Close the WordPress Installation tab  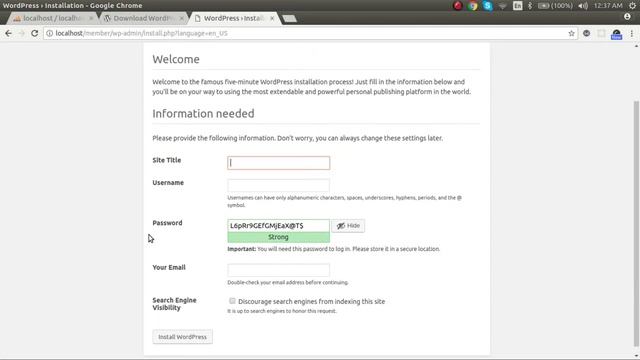click(272, 18)
